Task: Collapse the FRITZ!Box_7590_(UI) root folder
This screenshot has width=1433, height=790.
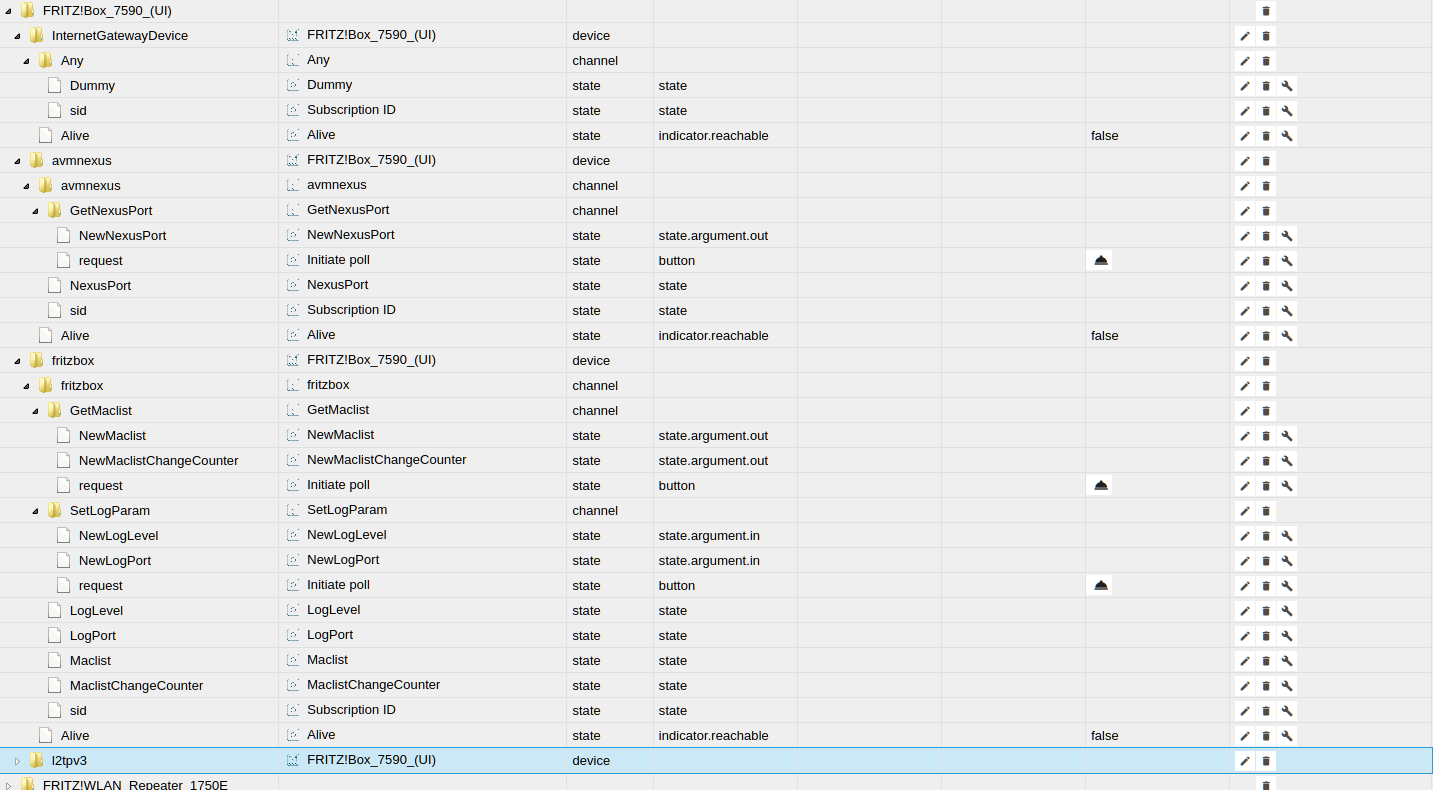Action: [8, 11]
